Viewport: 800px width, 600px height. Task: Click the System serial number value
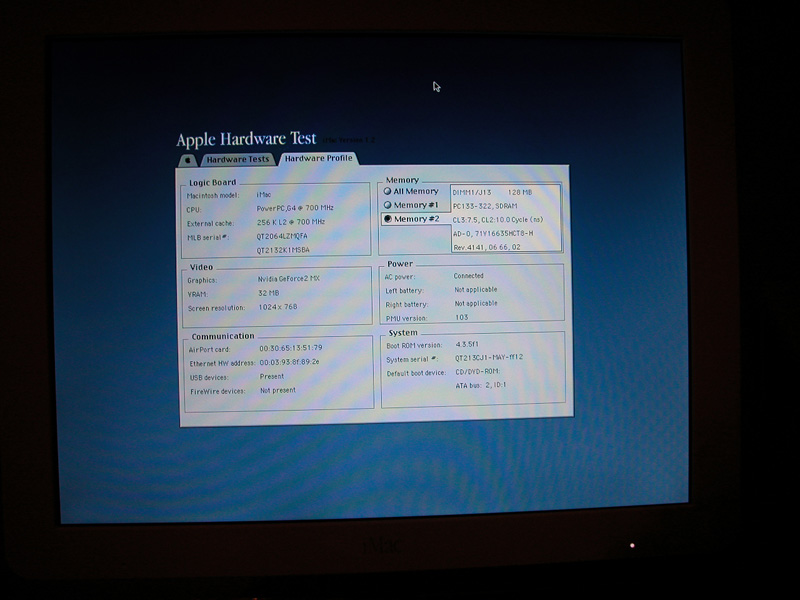pyautogui.click(x=489, y=358)
